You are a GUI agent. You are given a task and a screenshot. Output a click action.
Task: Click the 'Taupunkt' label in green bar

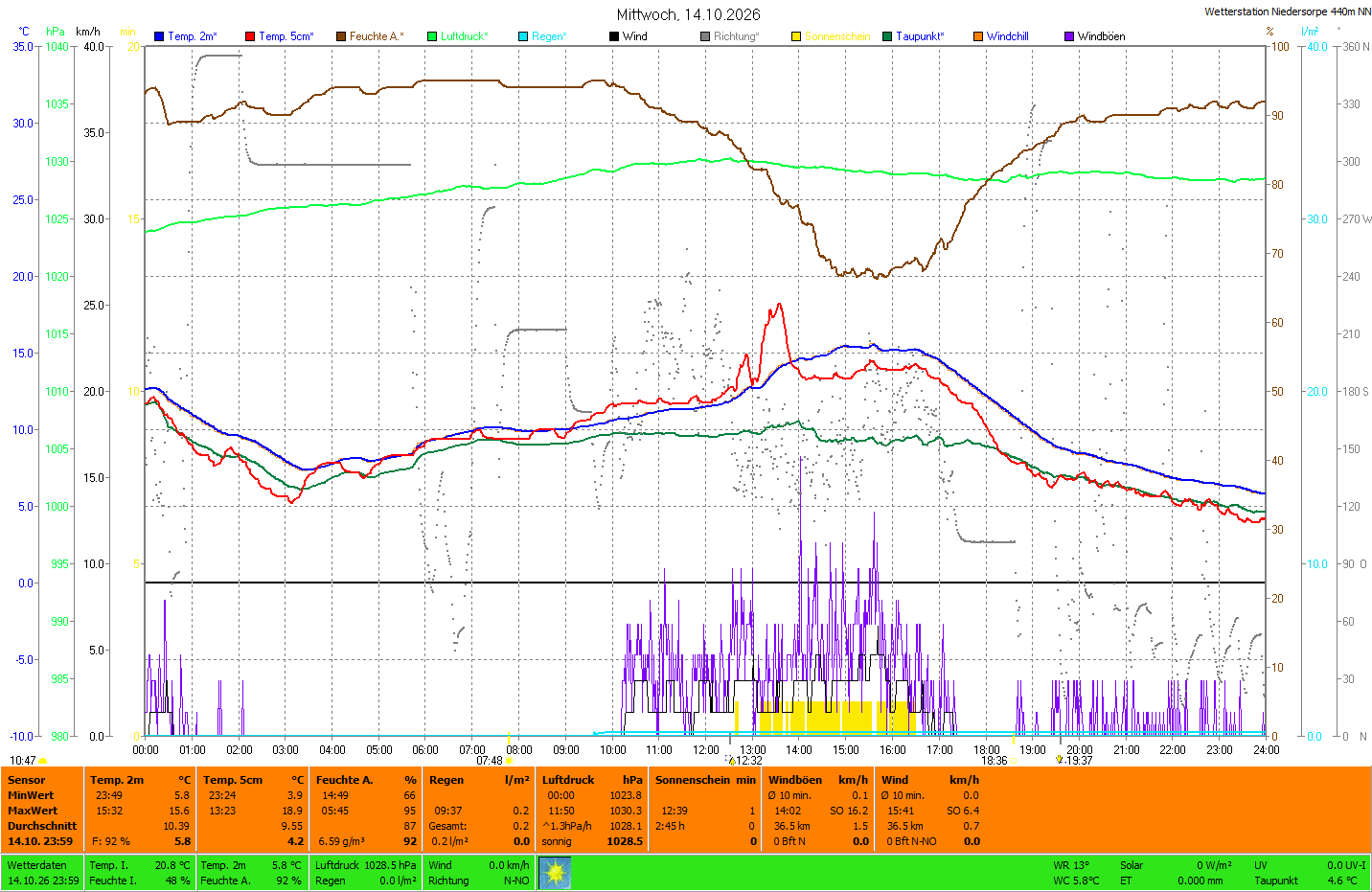(1276, 881)
